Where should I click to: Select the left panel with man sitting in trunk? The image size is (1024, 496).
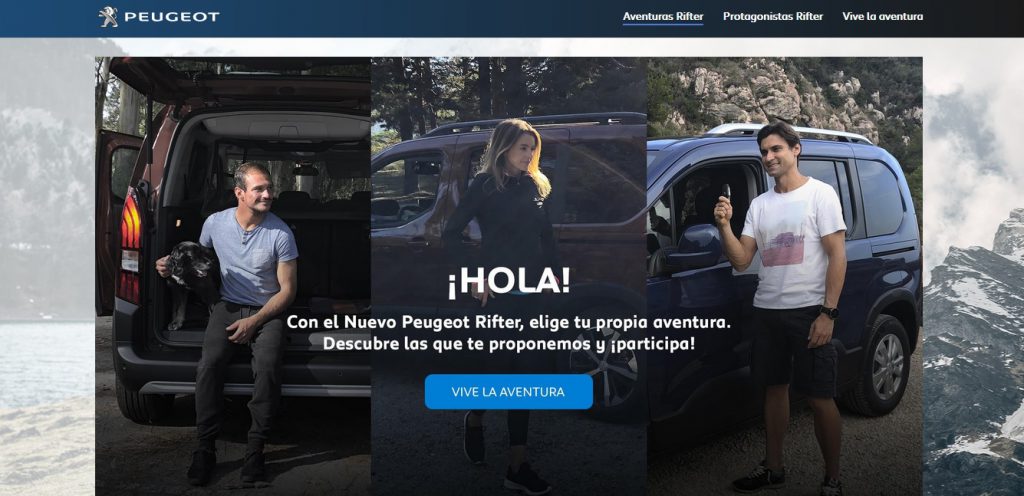click(233, 276)
